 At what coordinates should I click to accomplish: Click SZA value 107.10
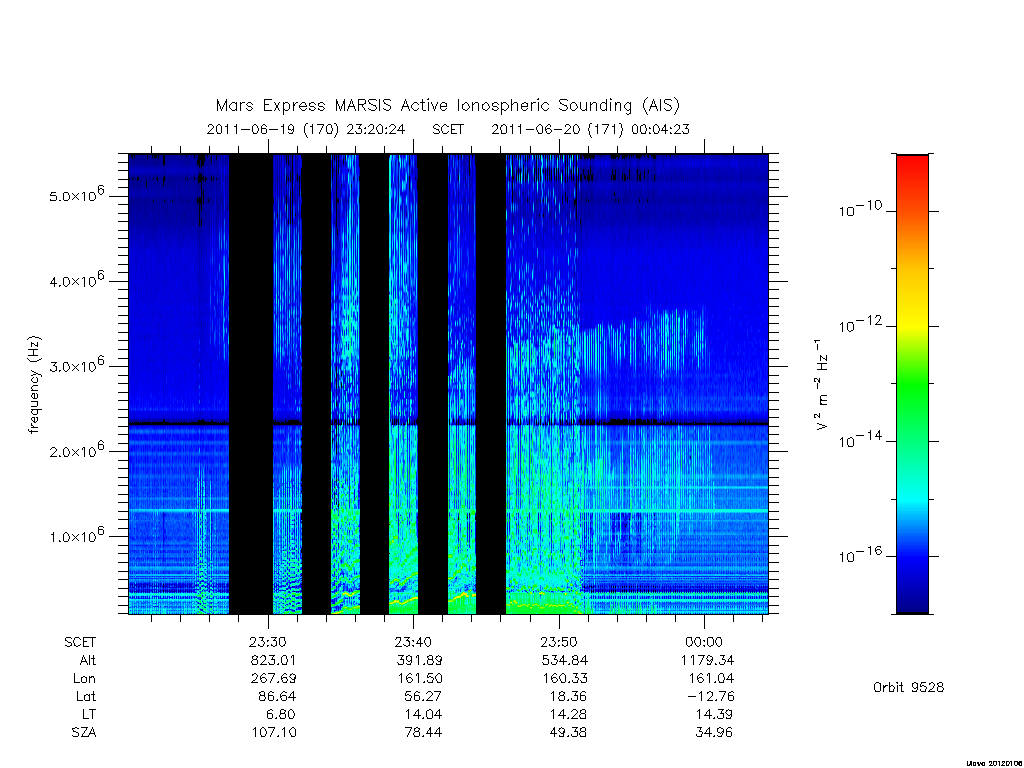click(x=274, y=733)
